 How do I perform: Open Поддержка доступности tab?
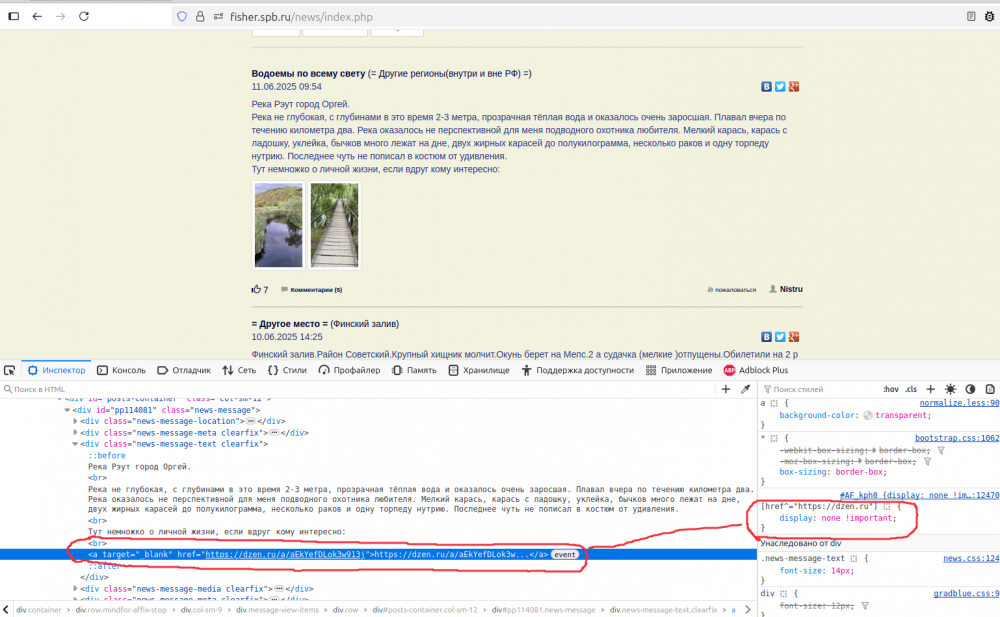(x=577, y=370)
